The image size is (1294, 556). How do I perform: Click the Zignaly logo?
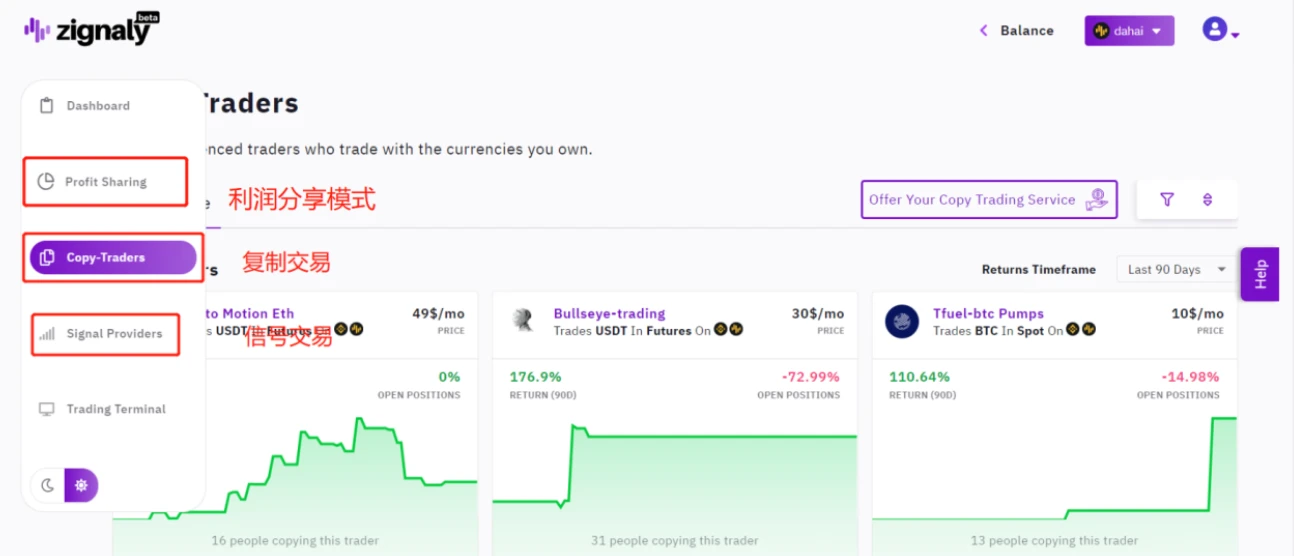point(91,29)
